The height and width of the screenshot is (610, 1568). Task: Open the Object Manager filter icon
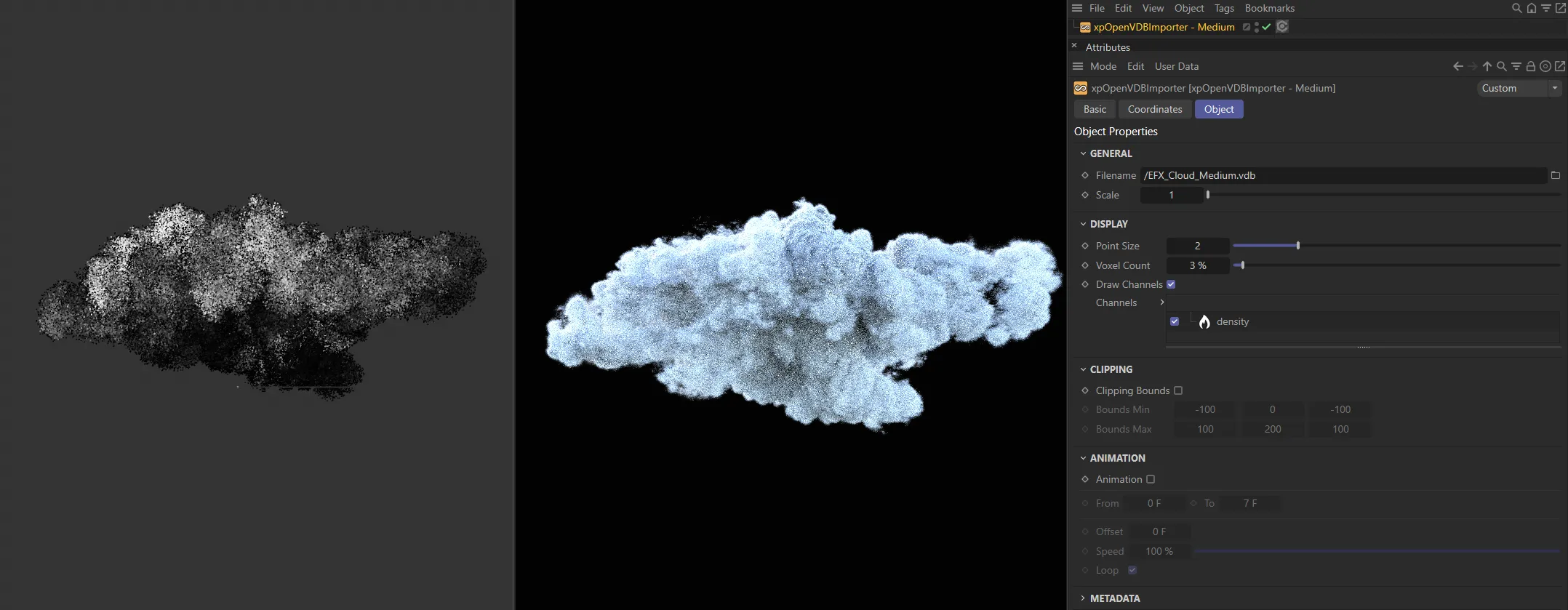pyautogui.click(x=1545, y=8)
